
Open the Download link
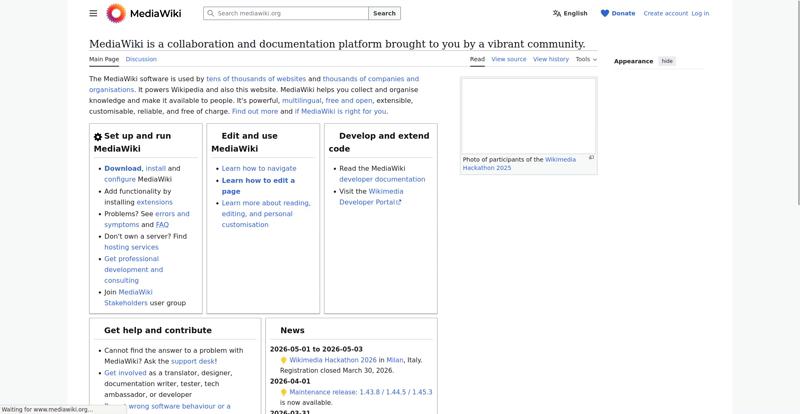[123, 168]
